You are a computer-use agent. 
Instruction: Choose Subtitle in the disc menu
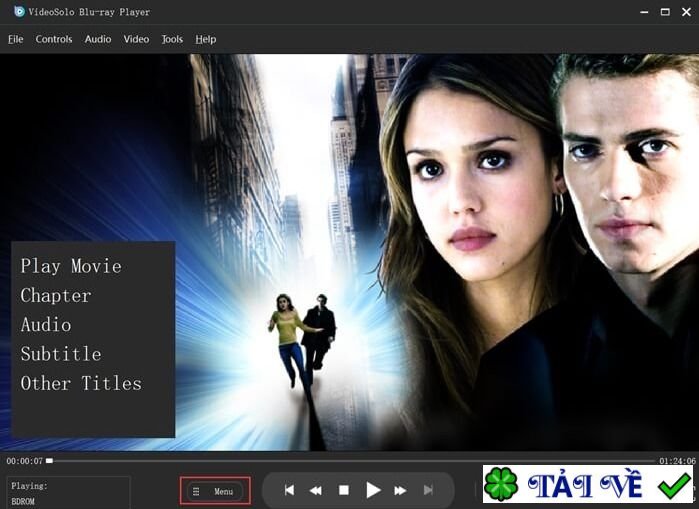[x=61, y=354]
